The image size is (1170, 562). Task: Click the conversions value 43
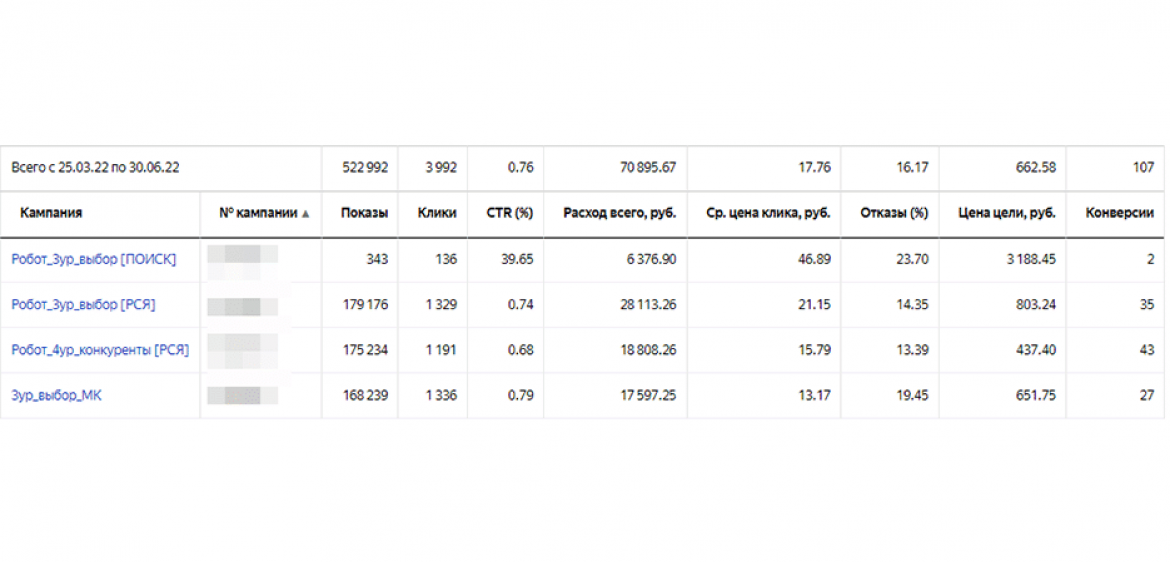pyautogui.click(x=1146, y=350)
